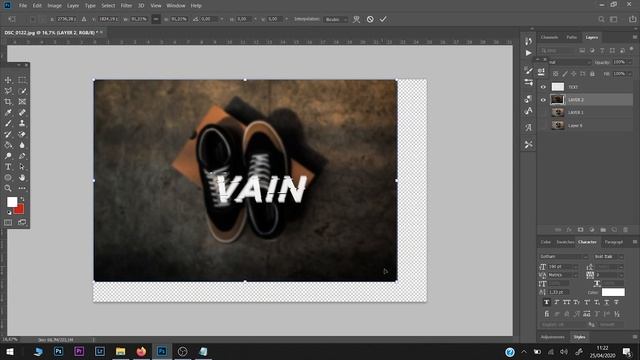Screen dimensions: 640x360
Task: Open the History panel icon
Action: (529, 41)
